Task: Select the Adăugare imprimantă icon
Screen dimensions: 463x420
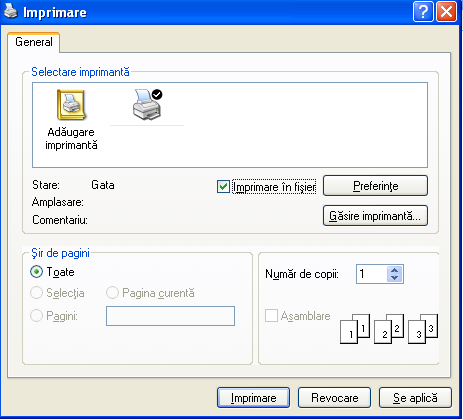Action: coord(71,105)
